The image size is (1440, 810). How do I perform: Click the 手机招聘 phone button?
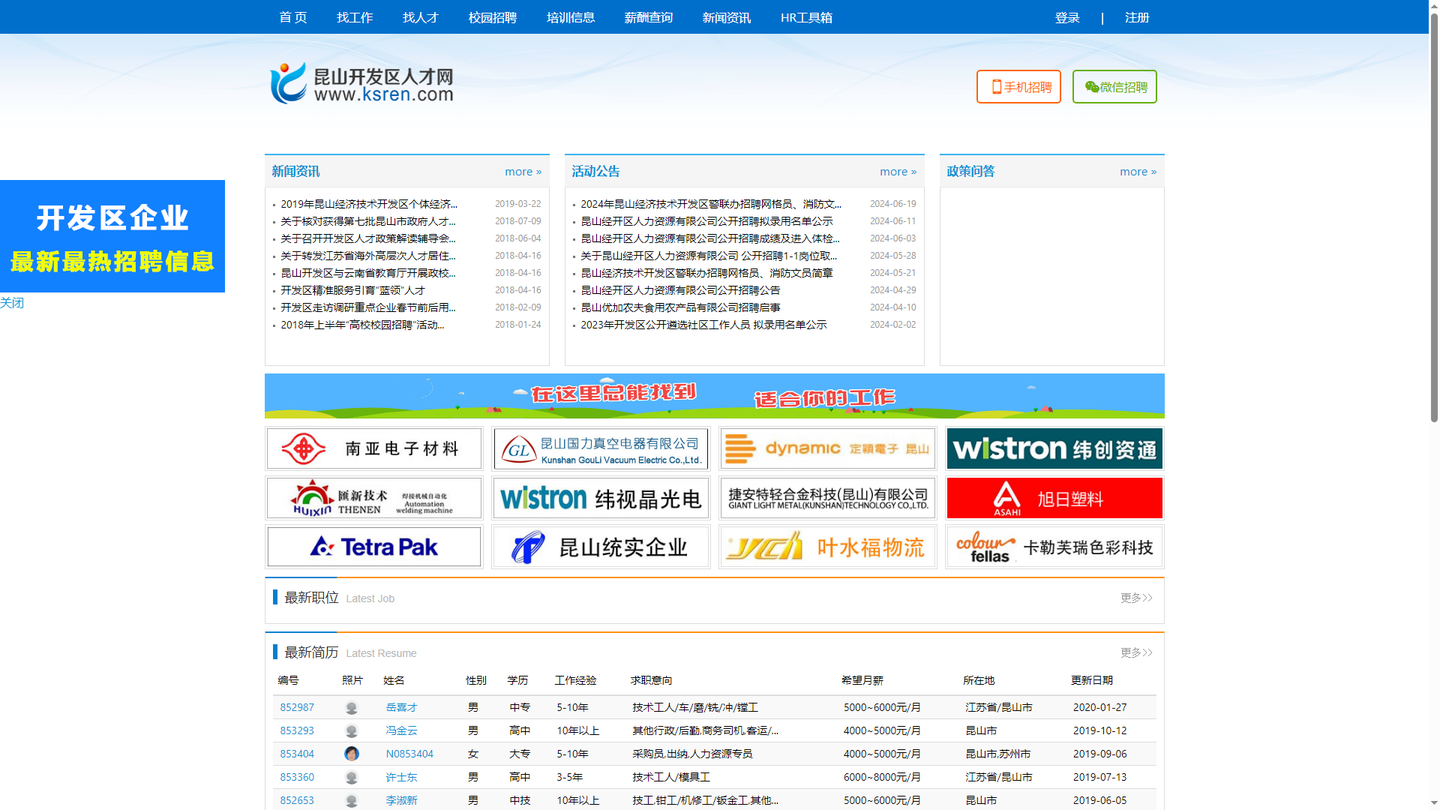point(1019,87)
